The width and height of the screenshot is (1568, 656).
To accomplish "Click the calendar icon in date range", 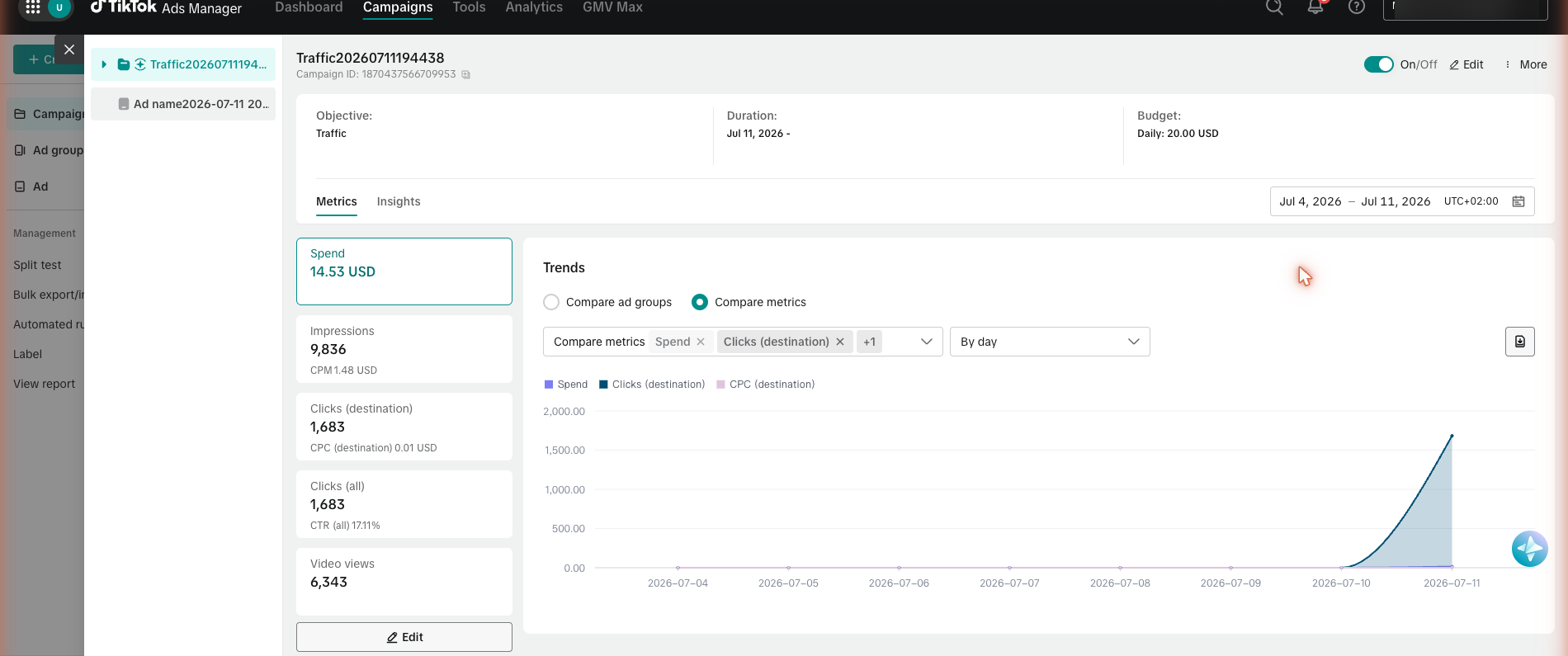I will pyautogui.click(x=1518, y=201).
